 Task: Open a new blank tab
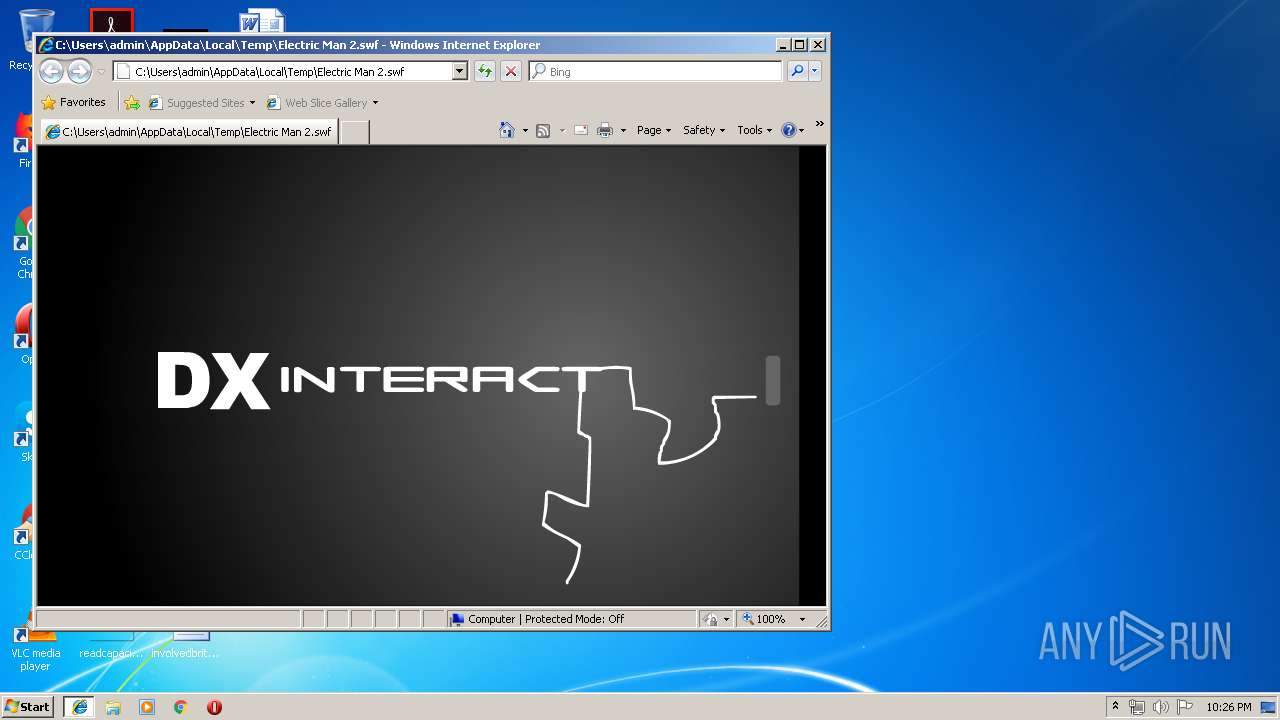pos(354,132)
